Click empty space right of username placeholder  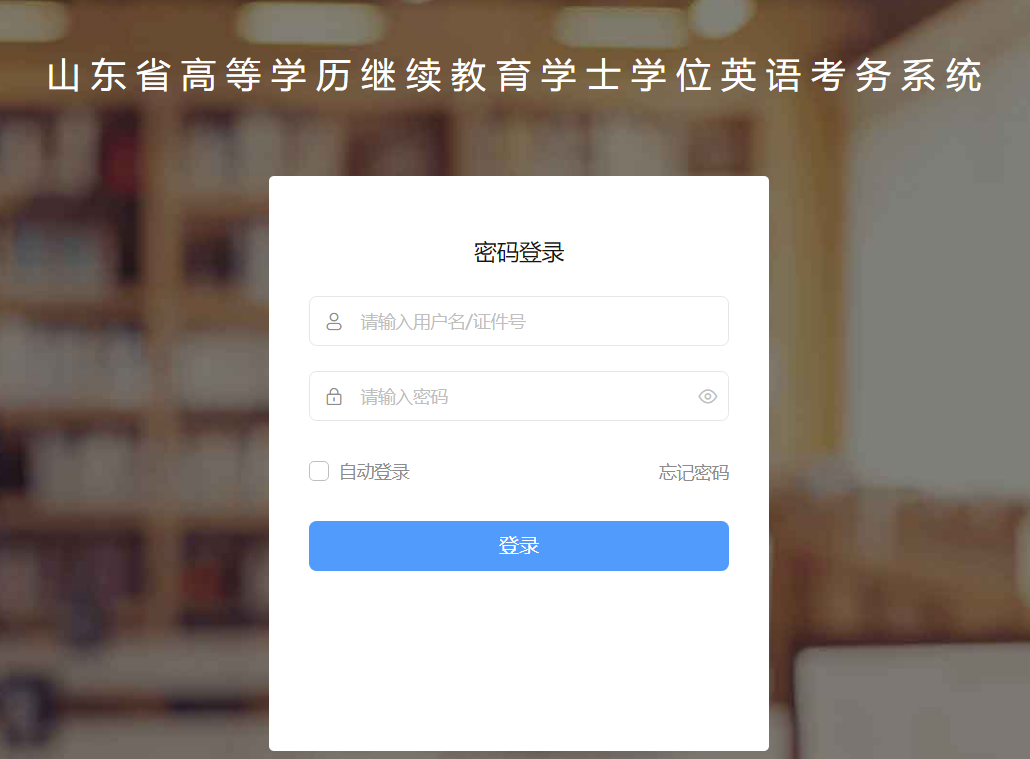click(x=624, y=321)
